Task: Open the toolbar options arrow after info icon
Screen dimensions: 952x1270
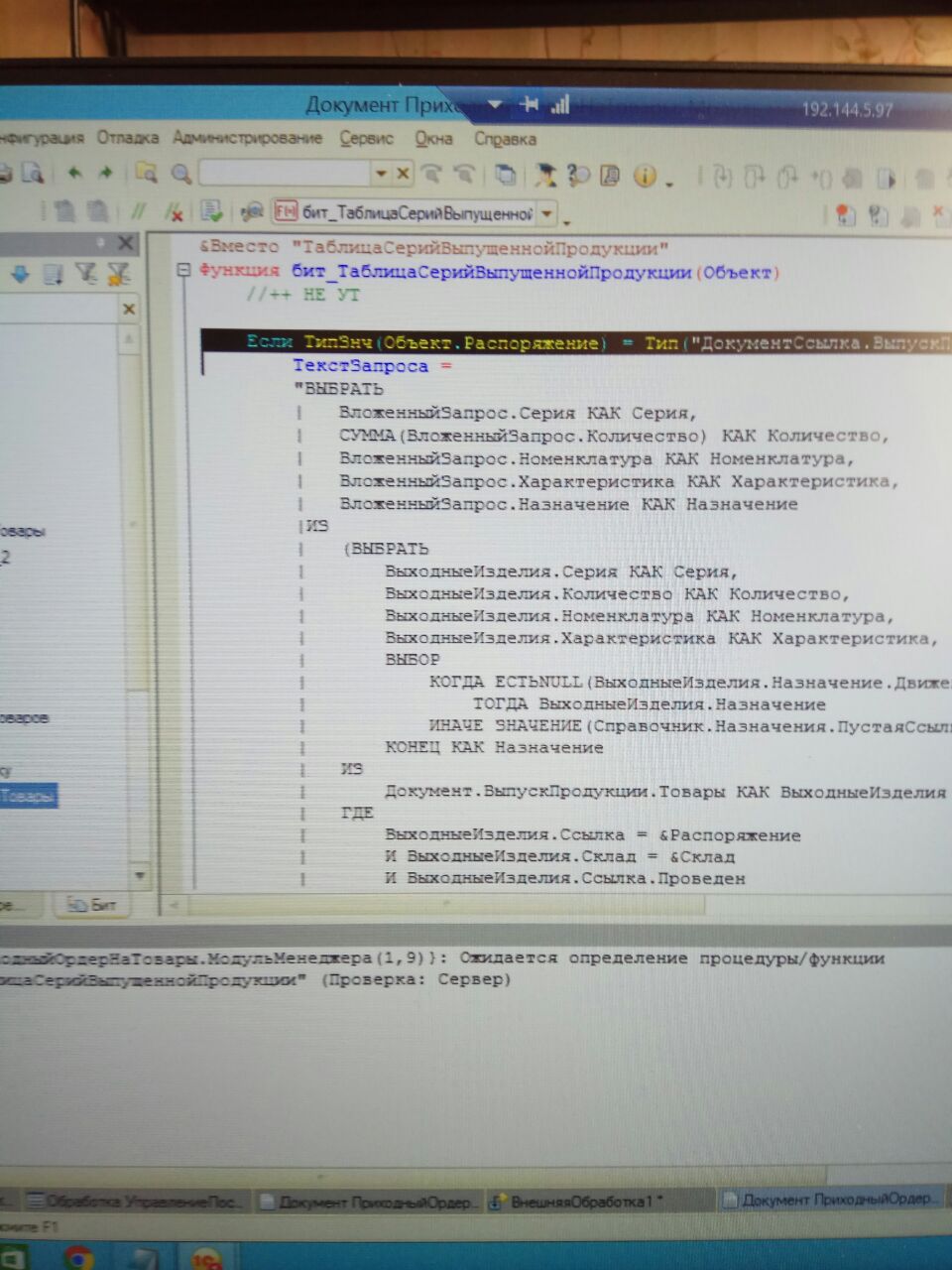Action: click(x=669, y=185)
